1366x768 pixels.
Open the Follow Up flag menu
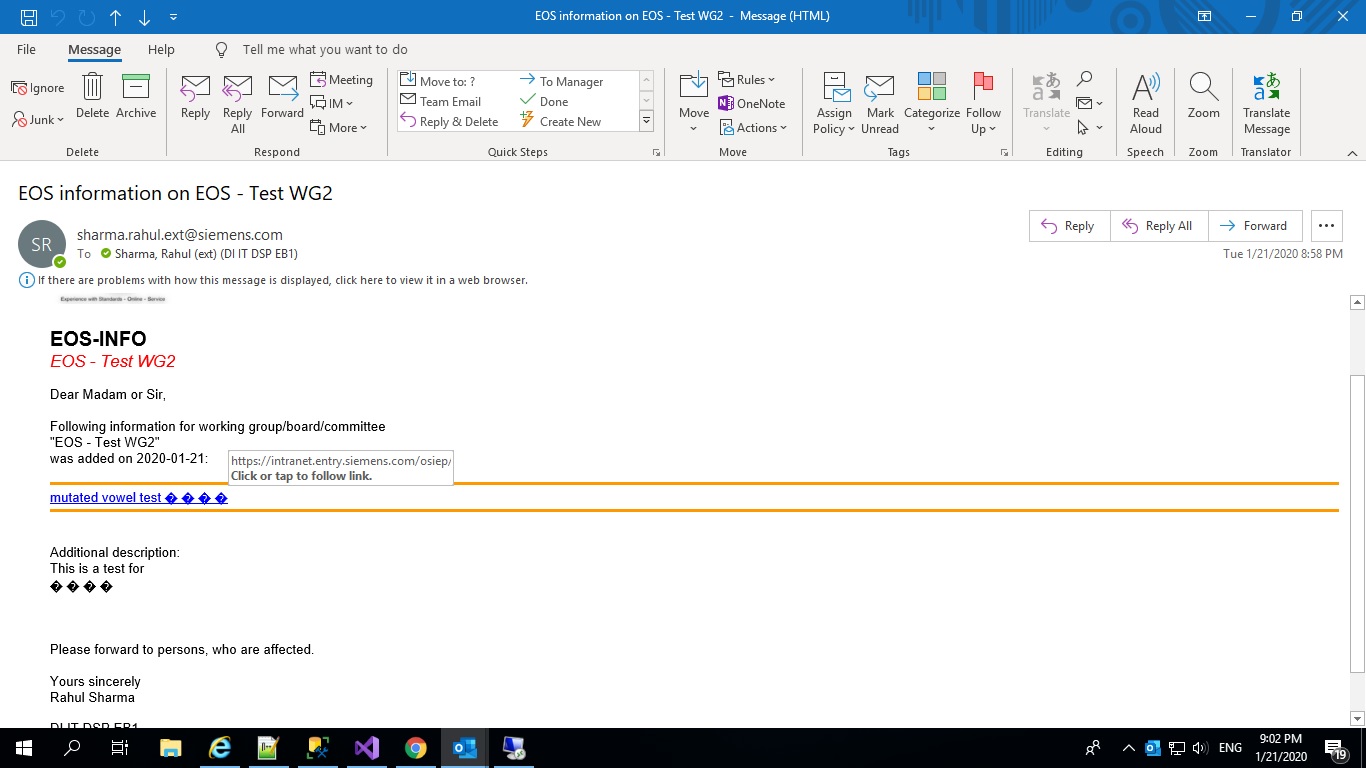tap(983, 104)
